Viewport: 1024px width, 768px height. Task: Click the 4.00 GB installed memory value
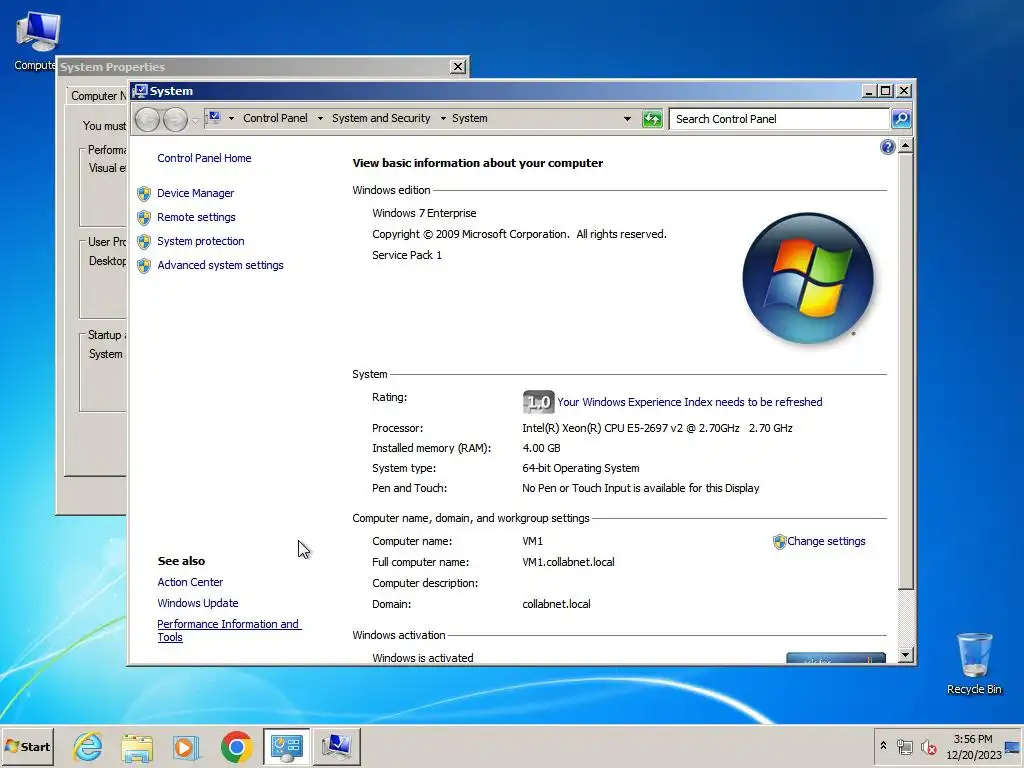tap(541, 449)
